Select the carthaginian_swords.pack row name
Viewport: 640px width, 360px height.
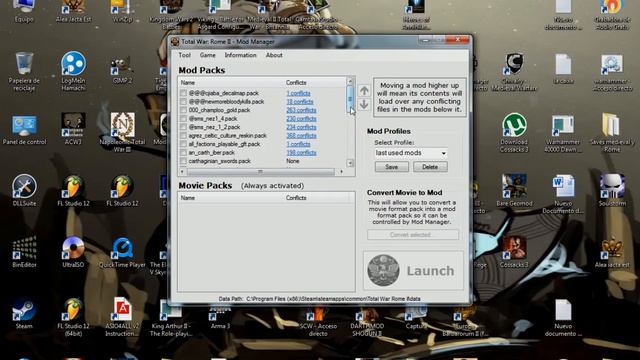pyautogui.click(x=220, y=161)
